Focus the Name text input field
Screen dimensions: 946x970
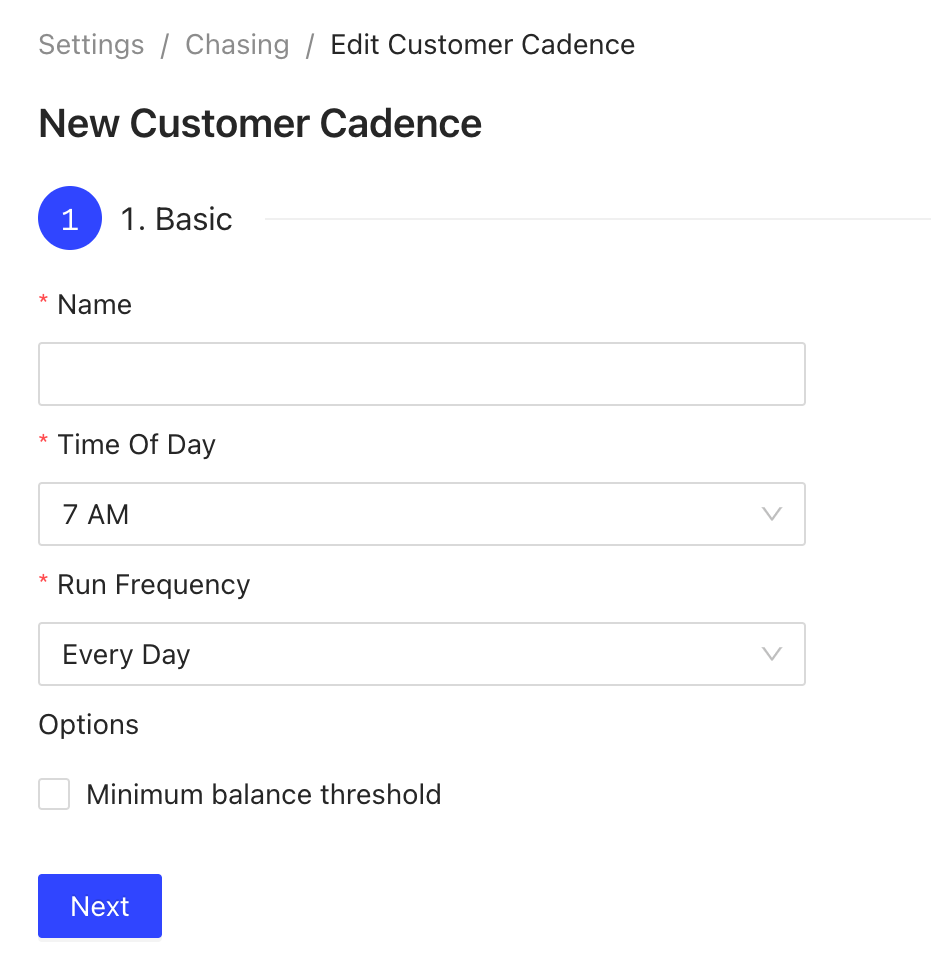[x=421, y=374]
